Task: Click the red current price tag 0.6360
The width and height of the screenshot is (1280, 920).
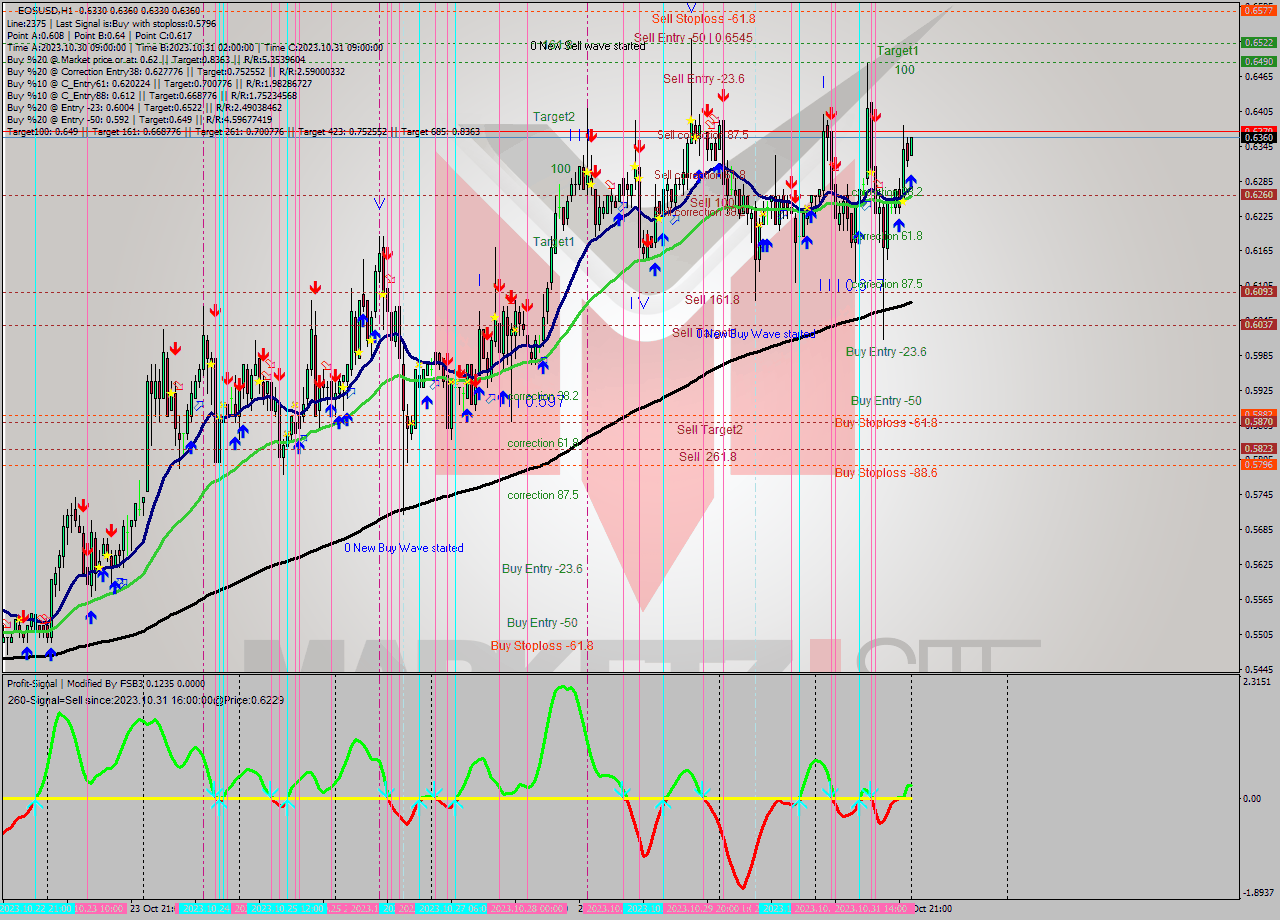Action: pyautogui.click(x=1257, y=131)
